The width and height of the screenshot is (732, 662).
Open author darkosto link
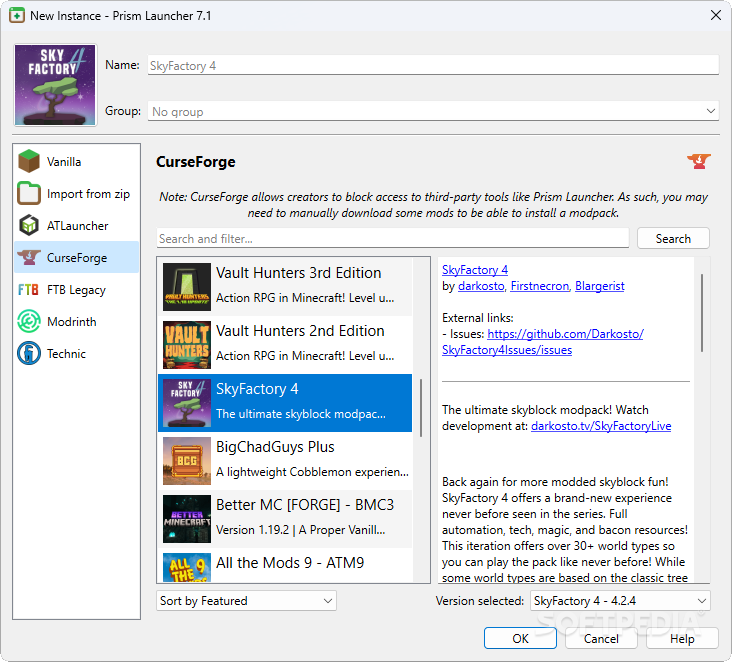click(x=481, y=286)
